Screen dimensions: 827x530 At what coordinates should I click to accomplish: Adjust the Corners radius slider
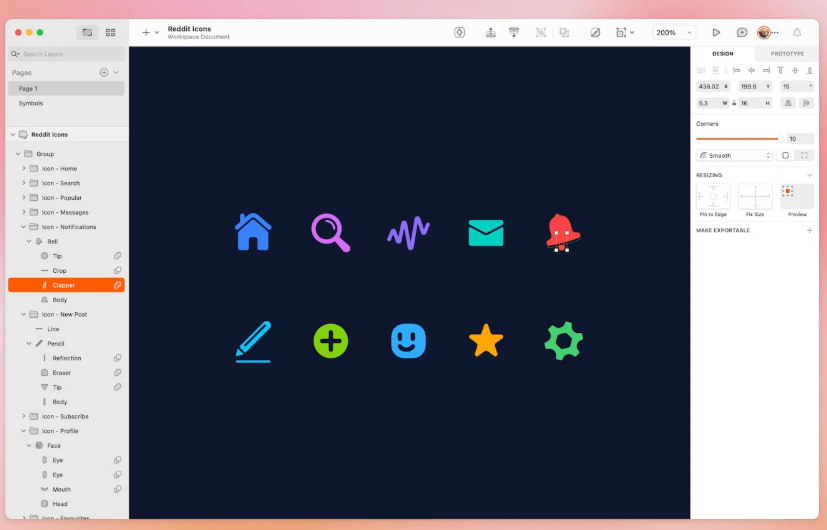coord(739,139)
